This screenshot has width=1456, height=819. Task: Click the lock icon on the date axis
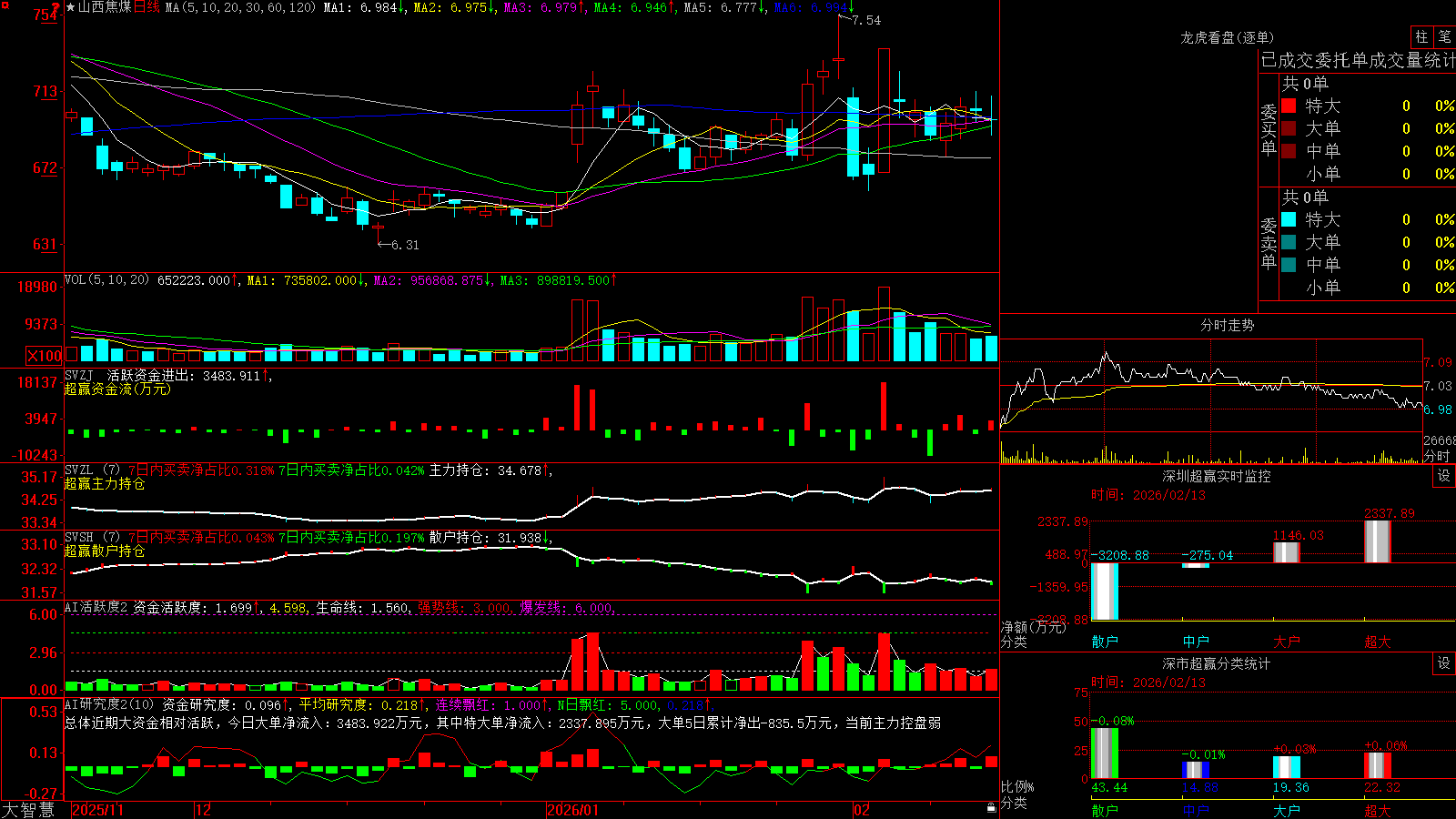pos(991,808)
